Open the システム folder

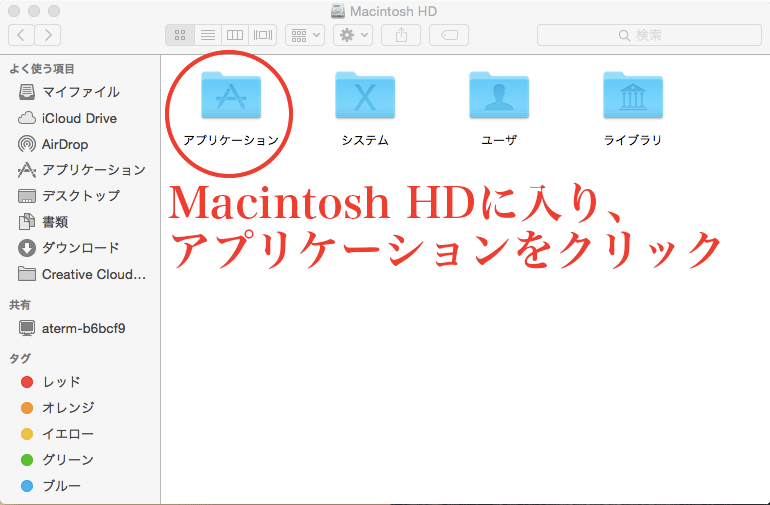365,95
